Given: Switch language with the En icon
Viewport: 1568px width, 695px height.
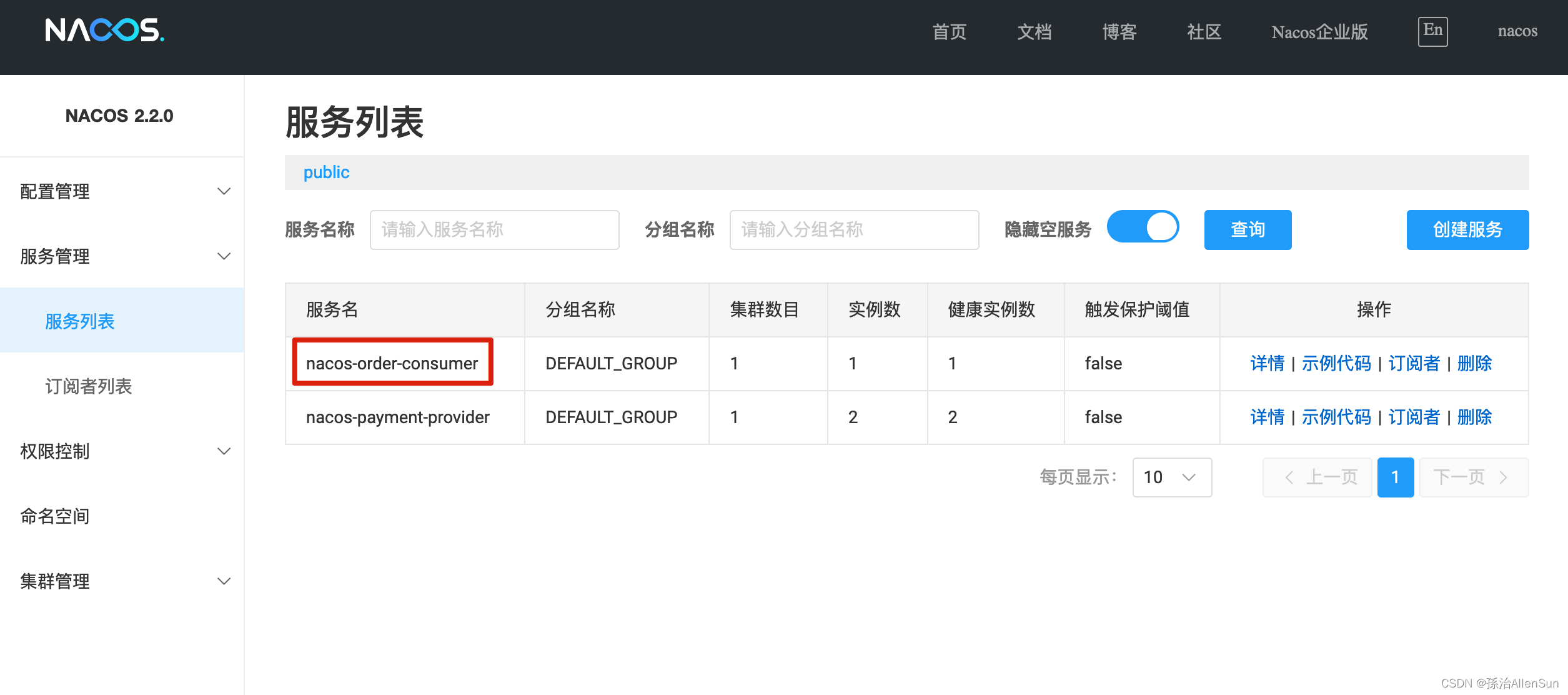Looking at the screenshot, I should [1432, 31].
